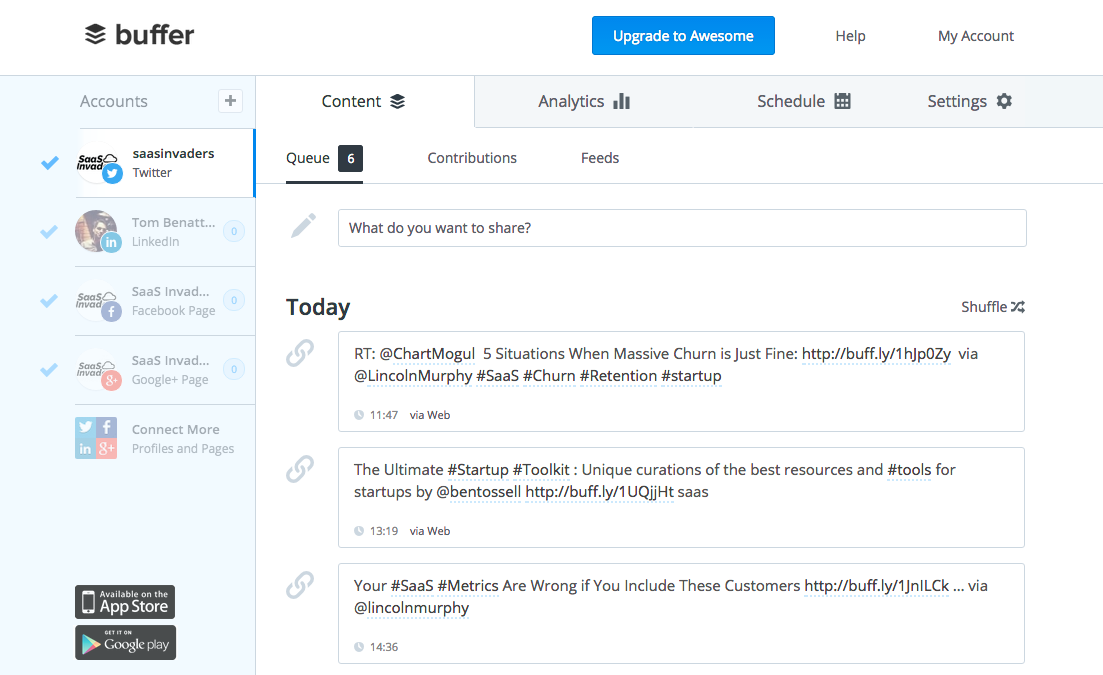Switch to the Analytics tab
The image size is (1103, 675).
tap(584, 101)
